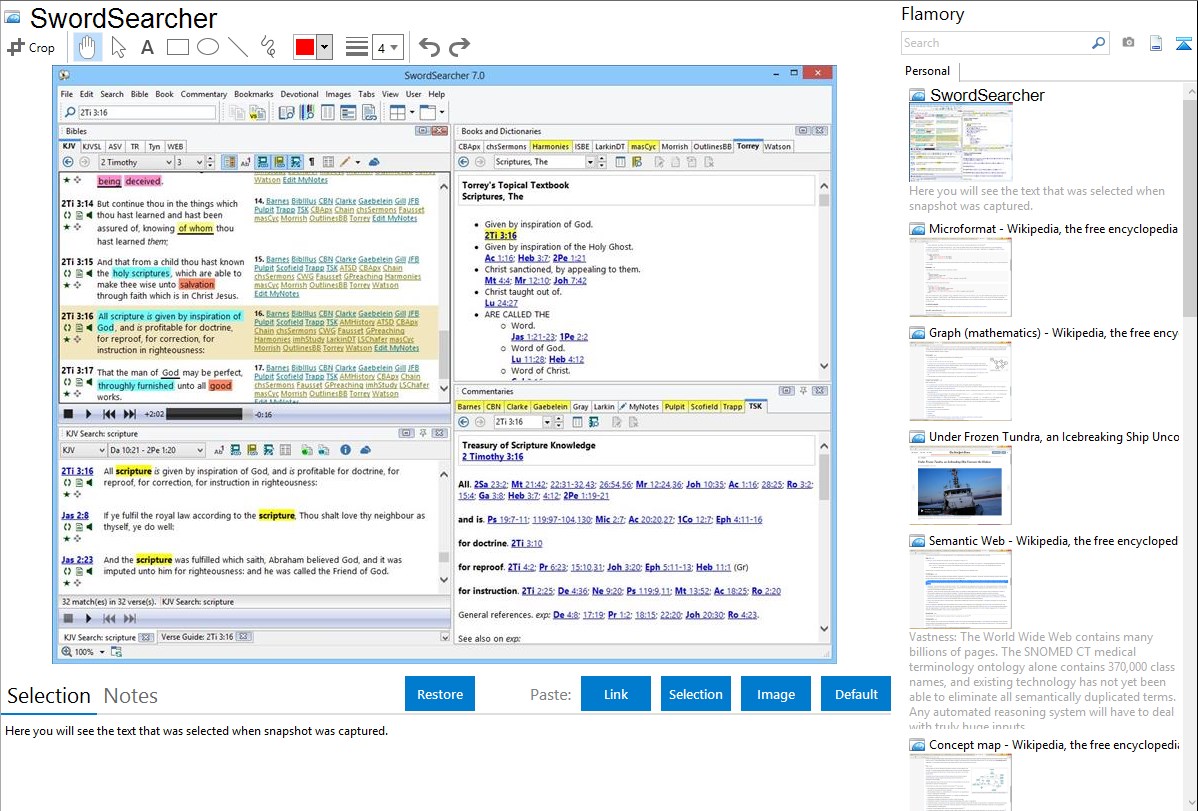Choose the text annotation tool
Screen dimensions: 1198x811
tap(147, 47)
